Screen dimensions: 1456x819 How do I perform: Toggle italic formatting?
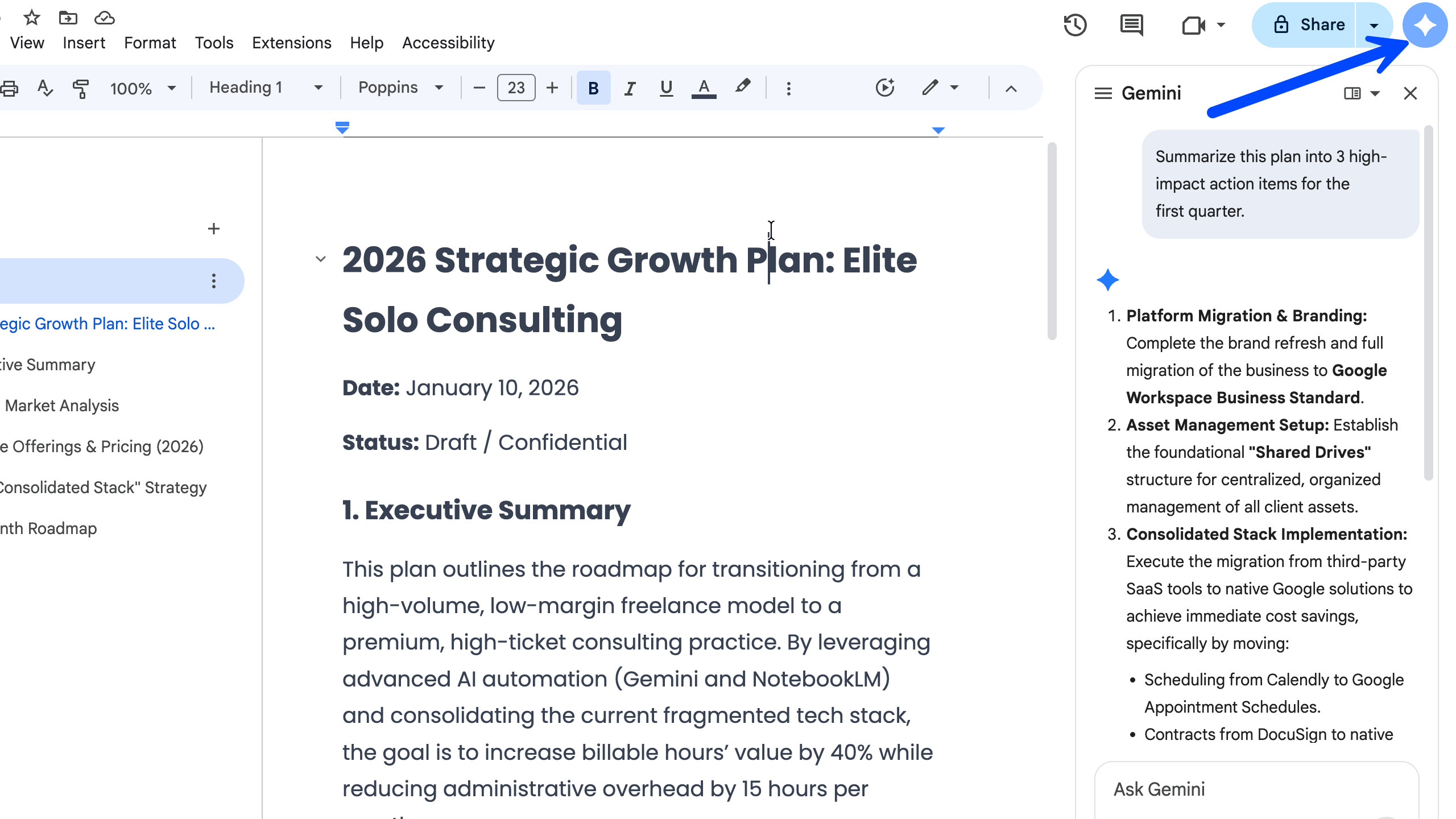(x=630, y=88)
